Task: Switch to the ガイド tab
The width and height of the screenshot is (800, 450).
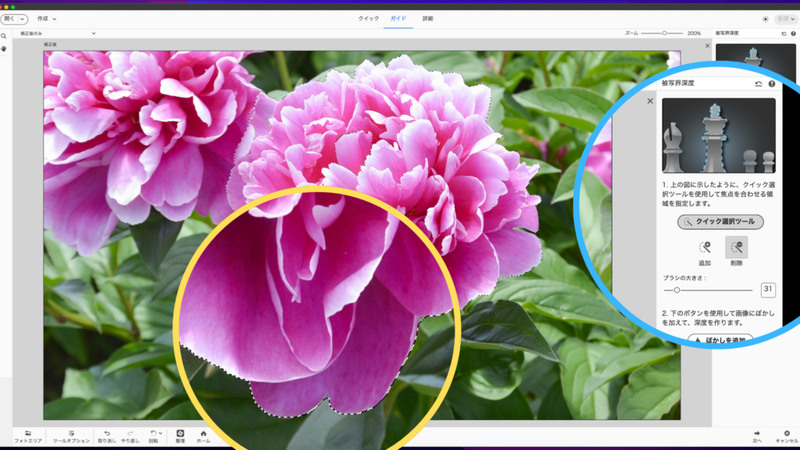Action: point(398,18)
